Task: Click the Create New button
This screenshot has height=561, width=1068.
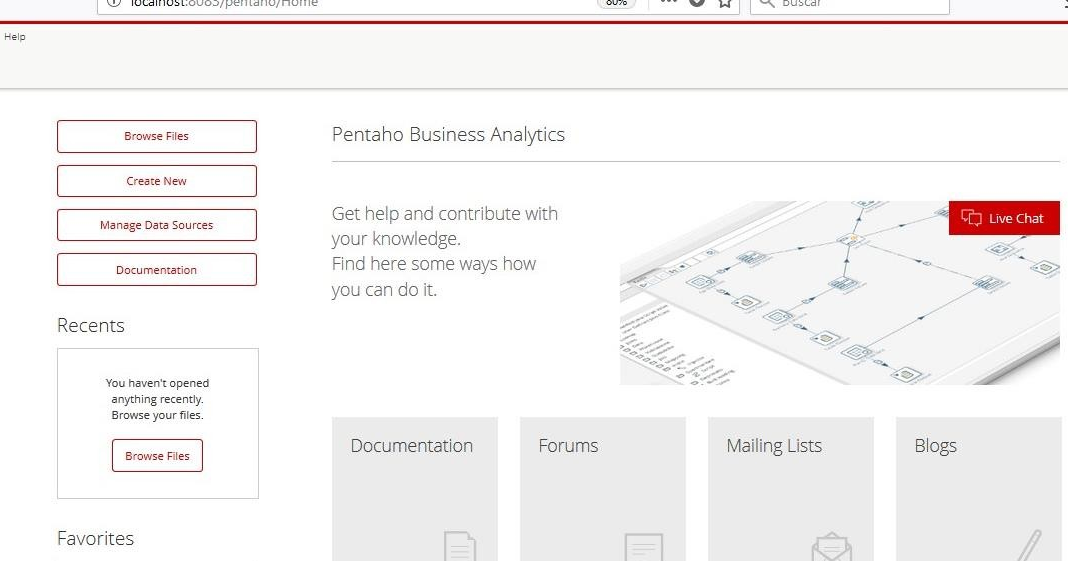Action: (157, 181)
